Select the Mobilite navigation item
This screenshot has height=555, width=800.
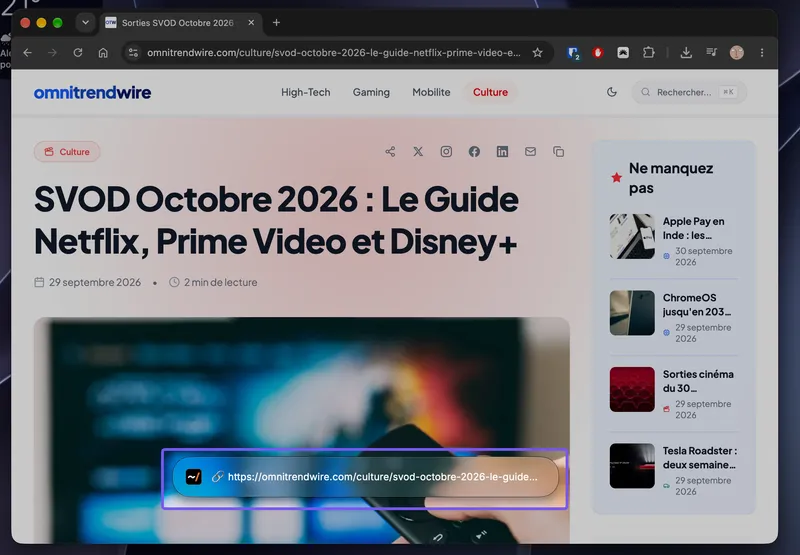(x=431, y=92)
